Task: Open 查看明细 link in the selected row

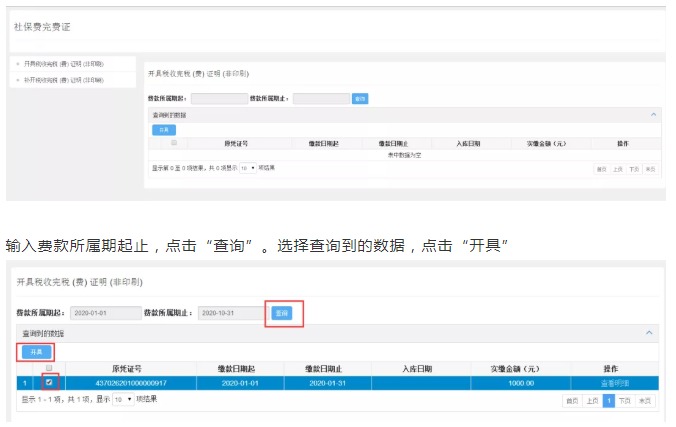Action: [616, 383]
